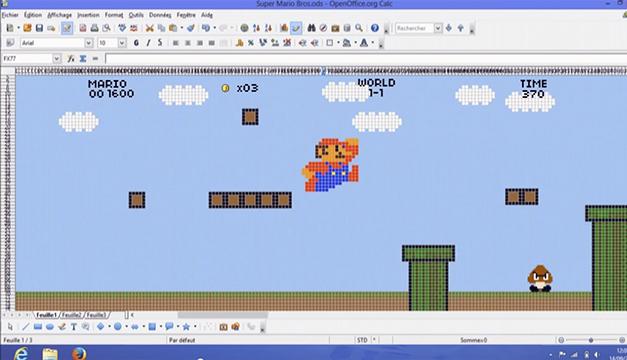Switch to the Feuille2 sheet tab
This screenshot has height=360, width=627.
[x=72, y=315]
